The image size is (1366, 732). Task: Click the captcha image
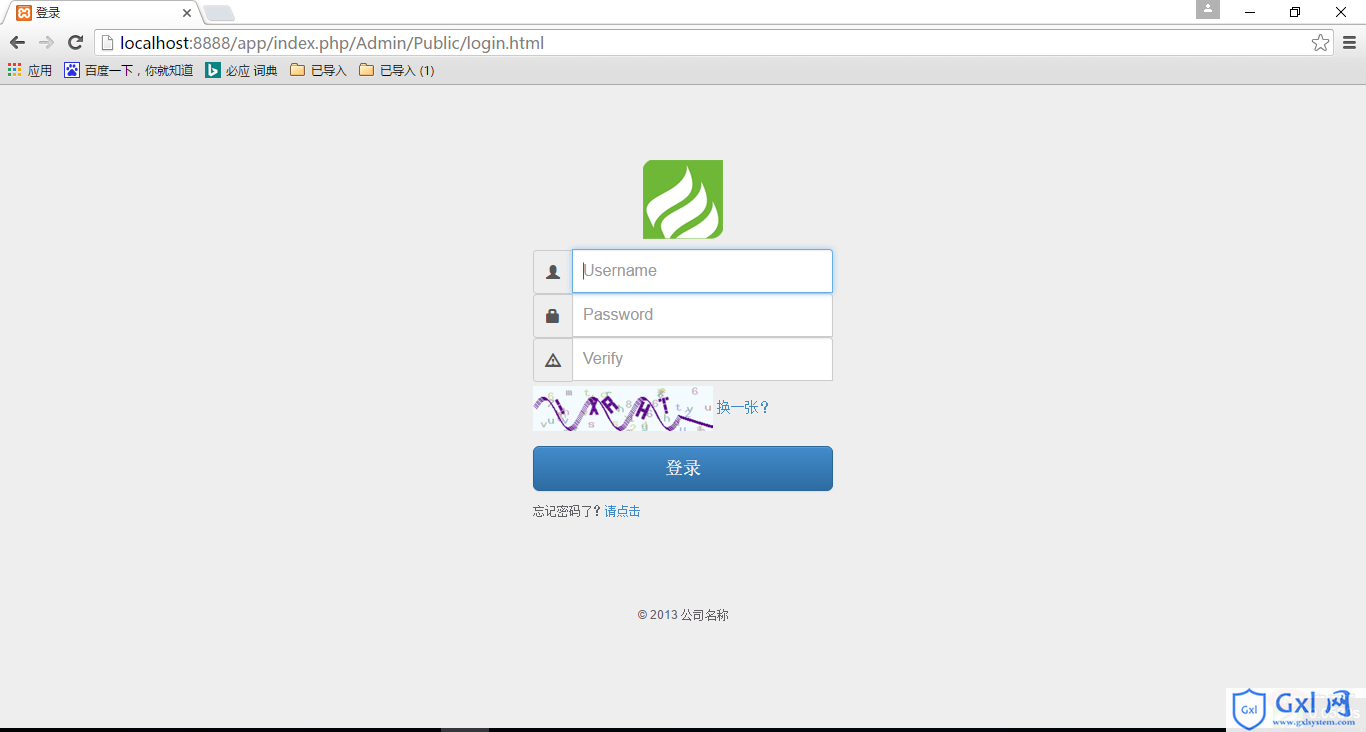tap(623, 409)
